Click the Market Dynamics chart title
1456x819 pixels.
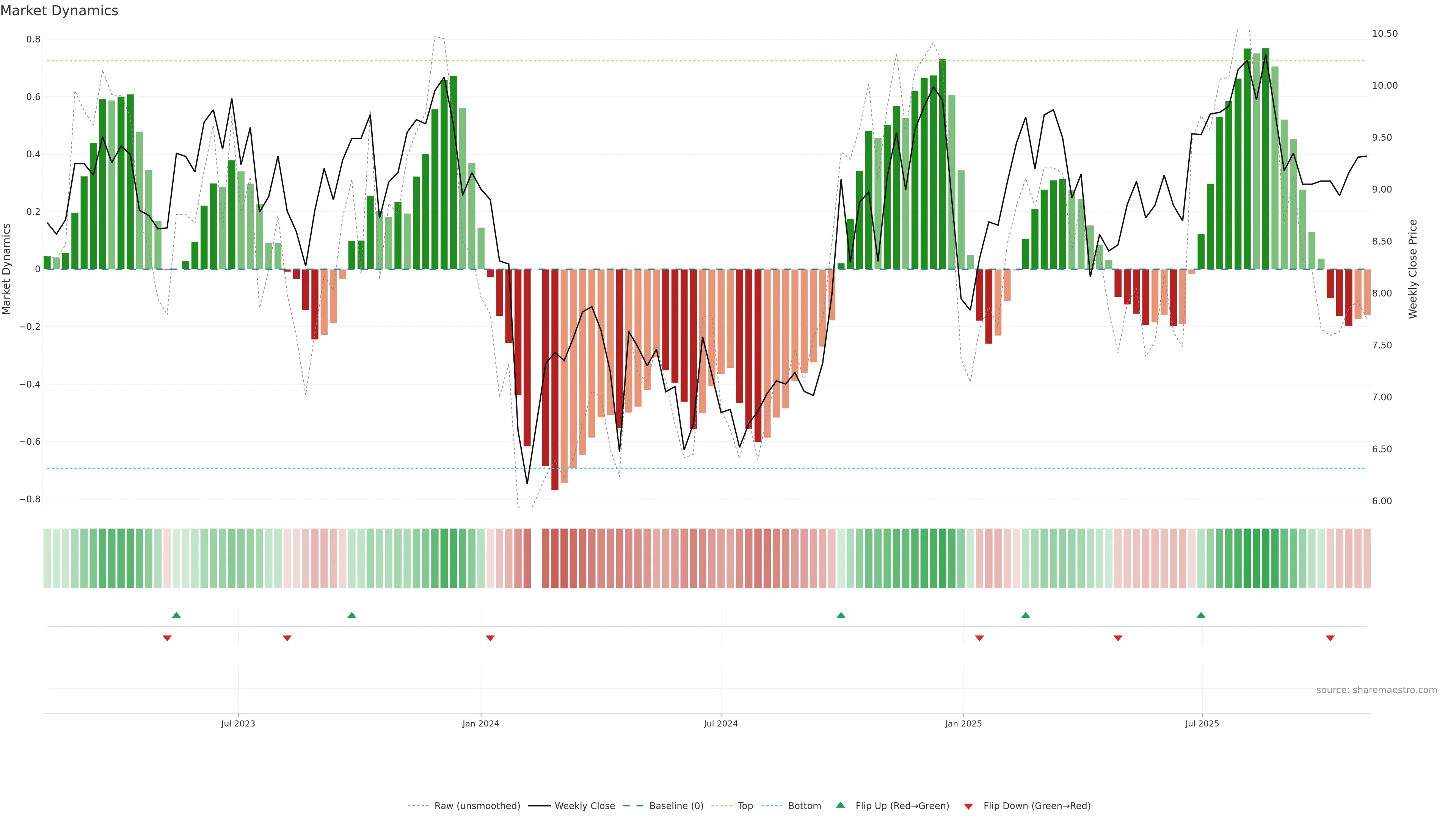[60, 11]
